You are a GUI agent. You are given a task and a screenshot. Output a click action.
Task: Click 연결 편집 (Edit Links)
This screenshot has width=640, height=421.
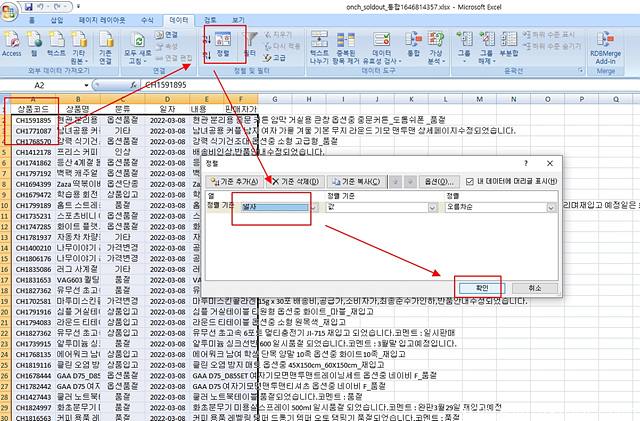(173, 58)
